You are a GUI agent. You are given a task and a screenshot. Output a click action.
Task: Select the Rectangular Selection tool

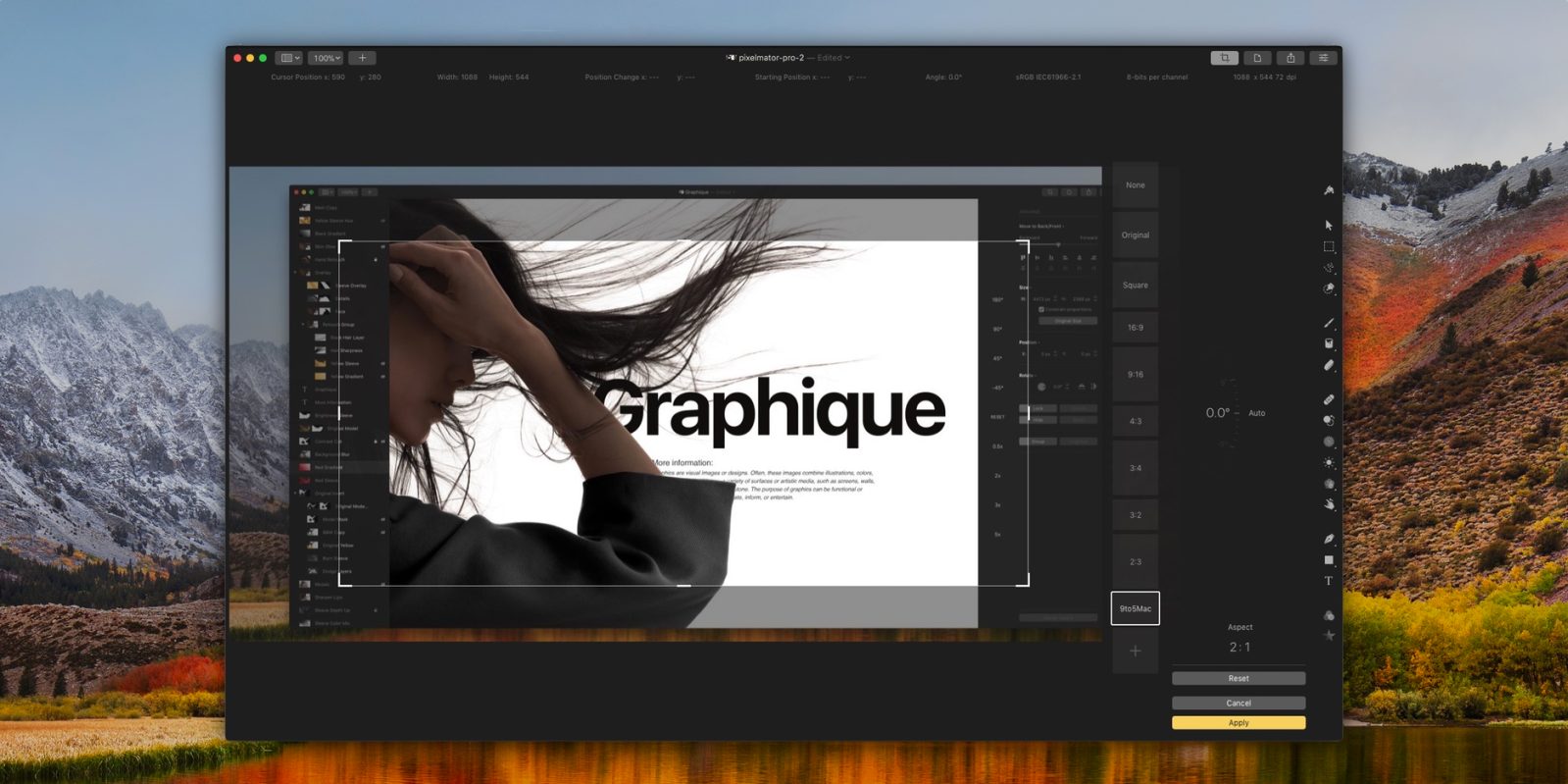1329,246
